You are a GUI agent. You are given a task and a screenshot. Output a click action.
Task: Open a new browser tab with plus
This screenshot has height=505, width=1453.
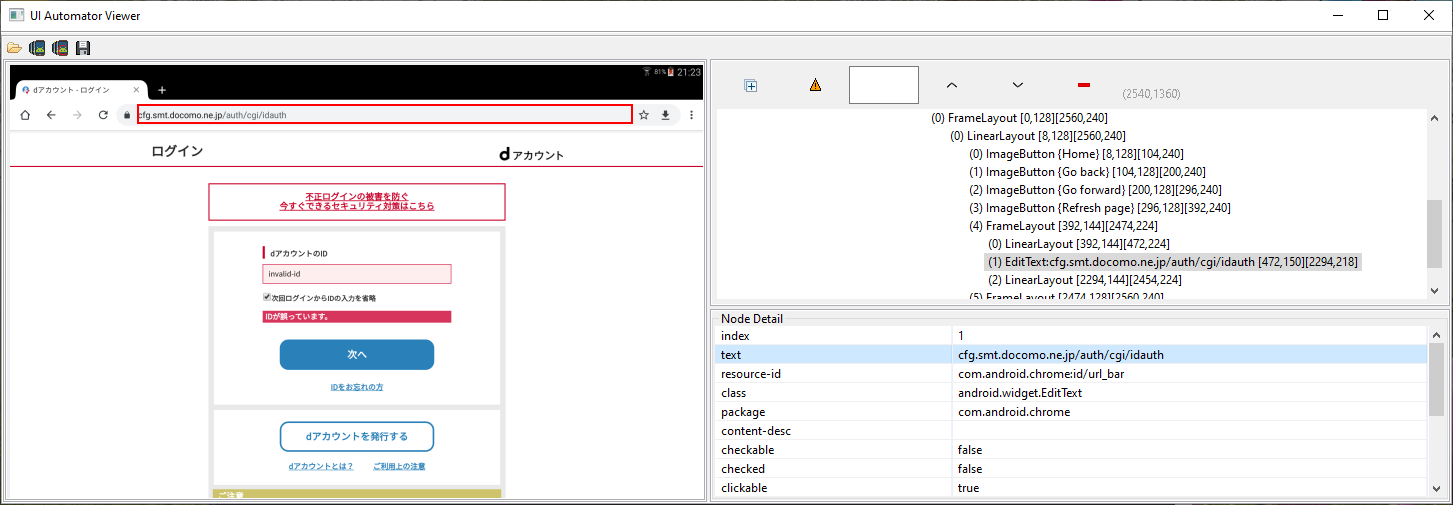[162, 90]
